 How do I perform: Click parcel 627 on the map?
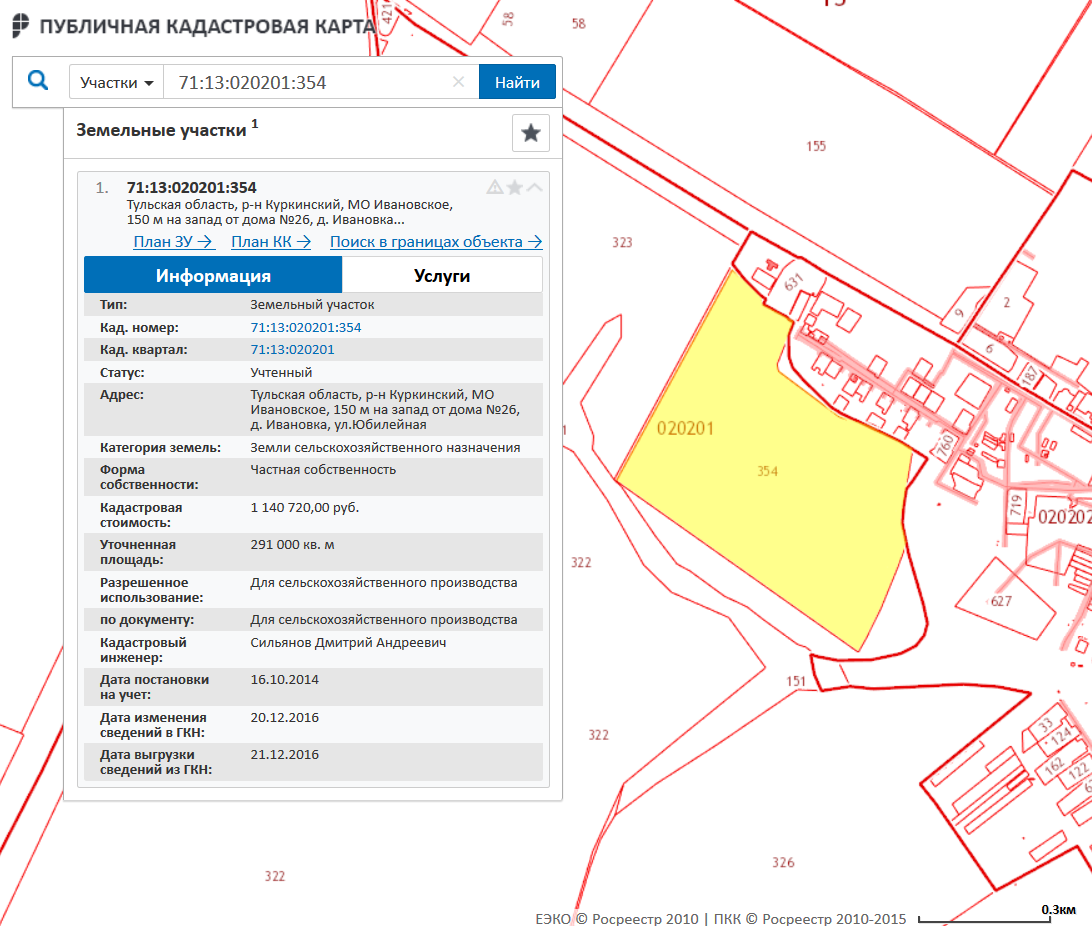point(1000,598)
